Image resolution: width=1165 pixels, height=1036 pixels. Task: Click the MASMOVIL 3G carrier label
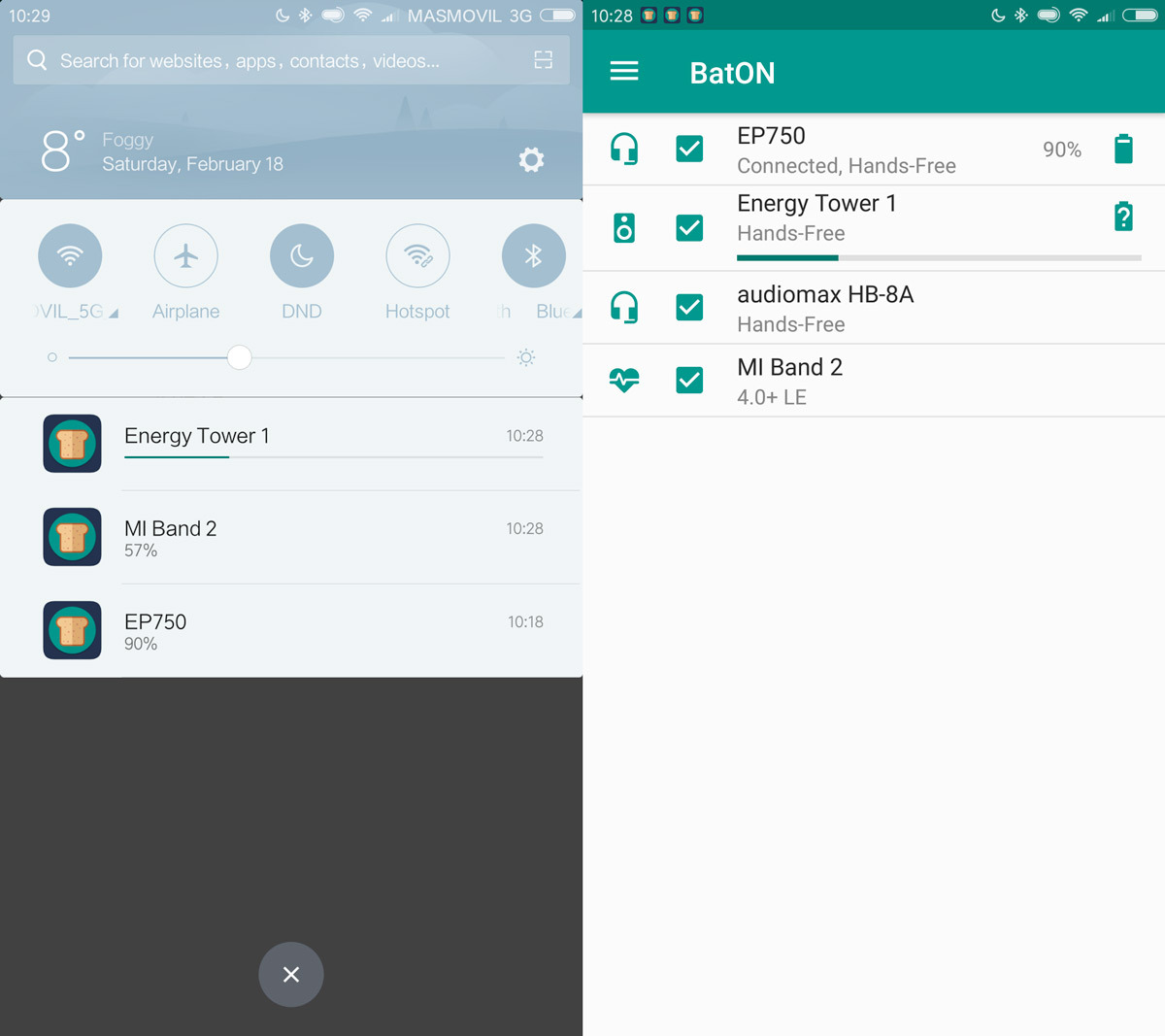coord(470,16)
